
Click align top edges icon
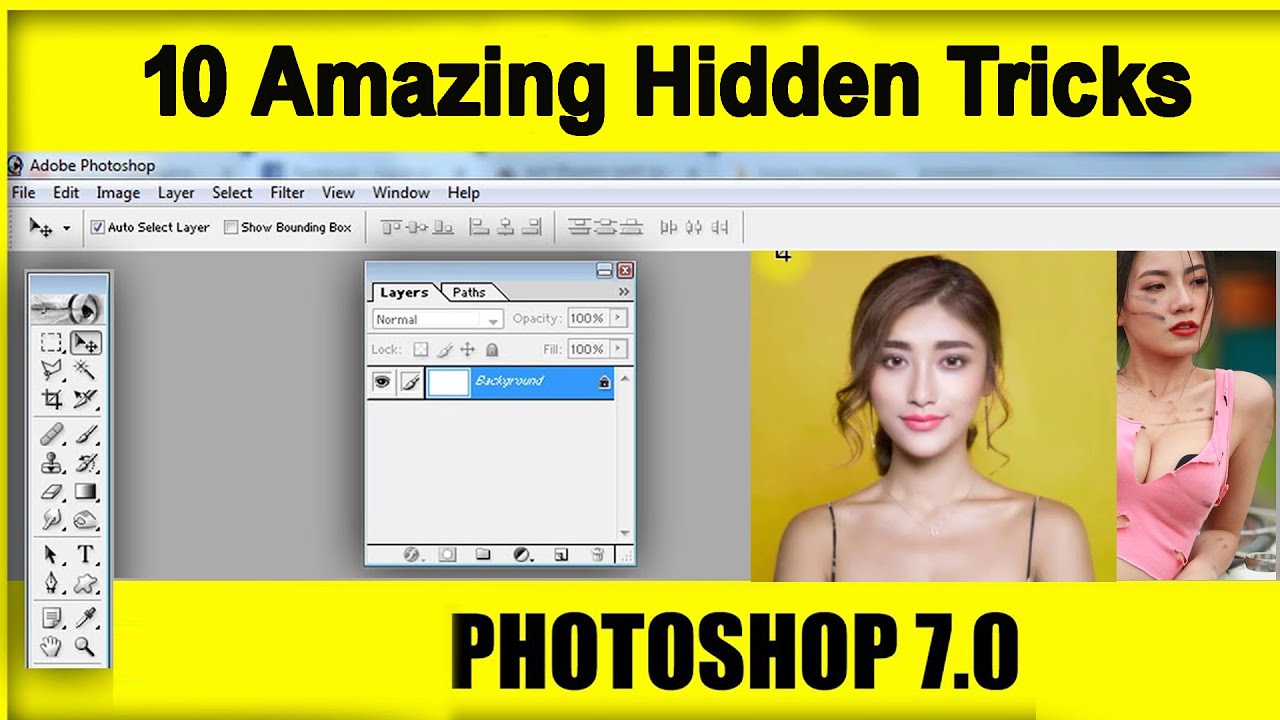click(390, 227)
